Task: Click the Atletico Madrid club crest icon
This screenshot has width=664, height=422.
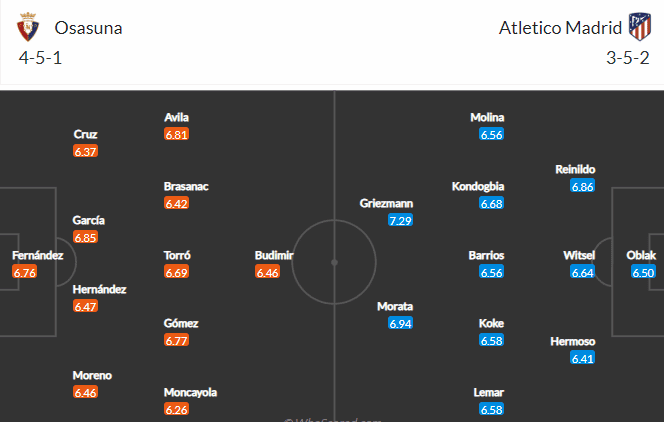Action: pos(639,27)
